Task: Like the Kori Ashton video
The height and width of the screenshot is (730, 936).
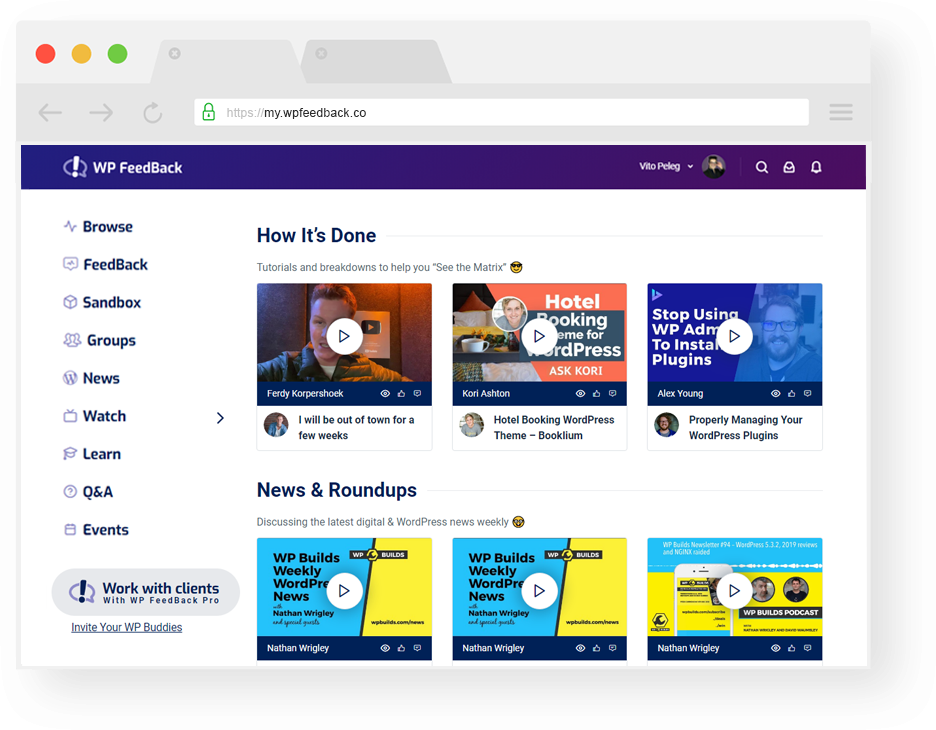Action: pyautogui.click(x=596, y=393)
